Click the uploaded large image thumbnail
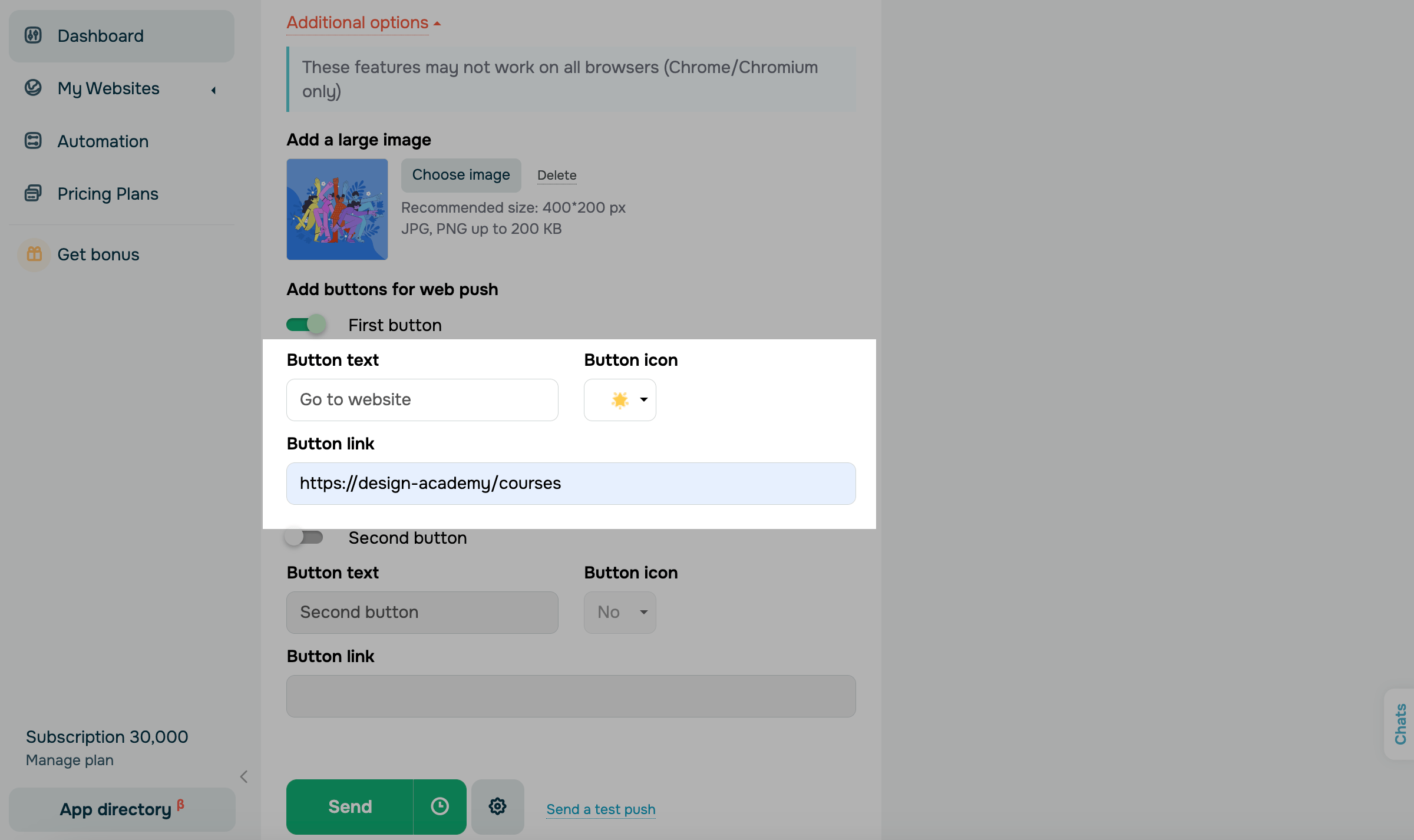Image resolution: width=1414 pixels, height=840 pixels. (337, 209)
